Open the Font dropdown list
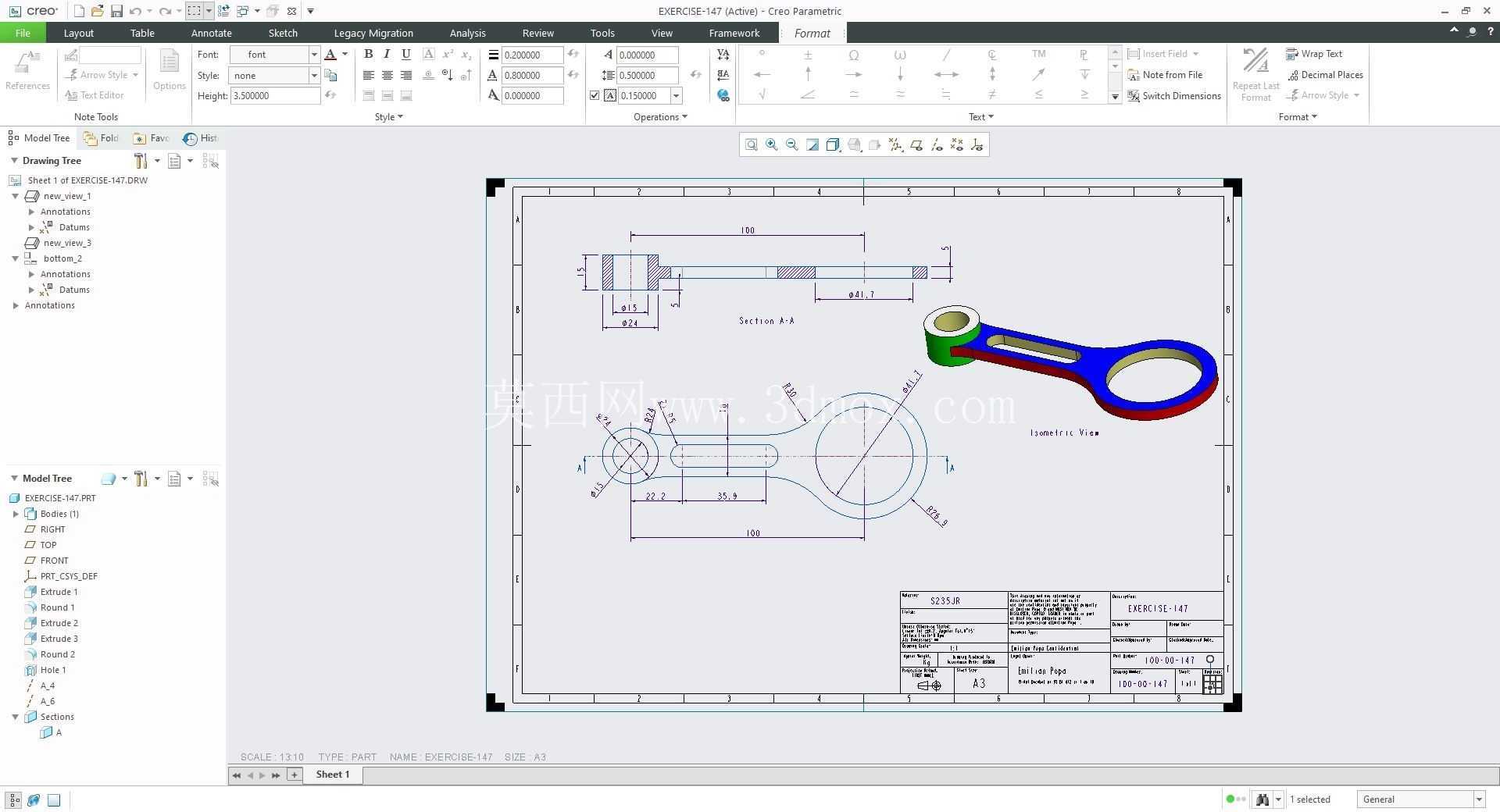The height and width of the screenshot is (812, 1500). click(x=314, y=55)
